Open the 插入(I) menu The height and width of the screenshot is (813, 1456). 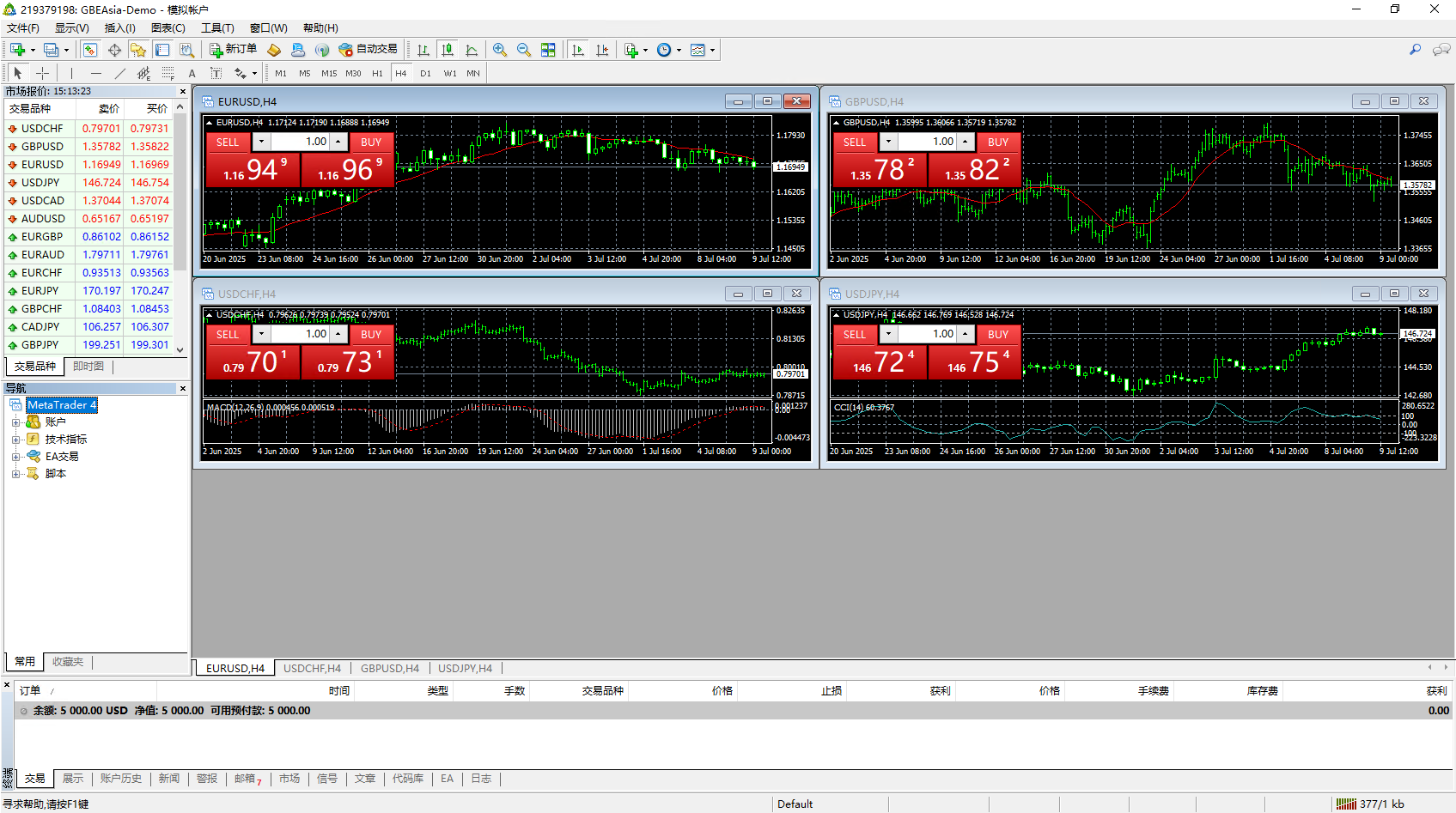point(119,28)
